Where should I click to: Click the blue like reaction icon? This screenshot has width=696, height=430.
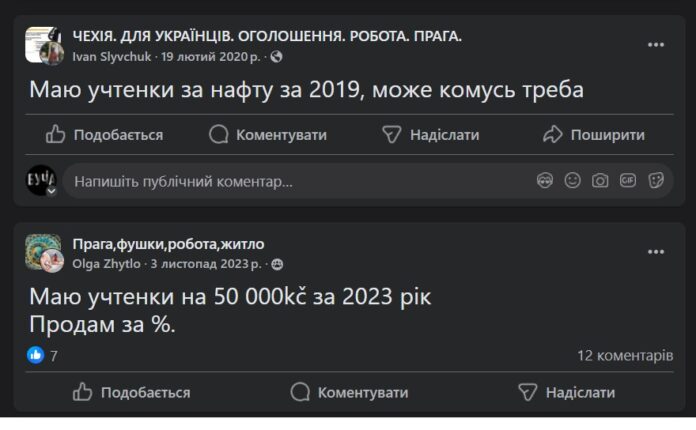tap(36, 355)
